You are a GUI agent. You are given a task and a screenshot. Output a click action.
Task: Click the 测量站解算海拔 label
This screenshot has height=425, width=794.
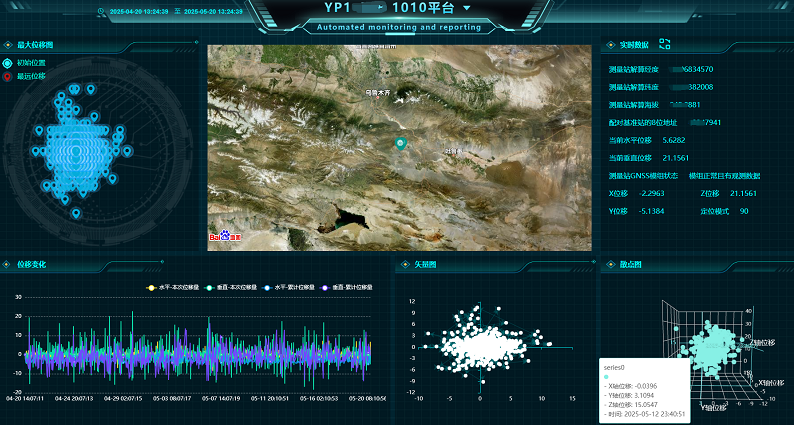(633, 105)
